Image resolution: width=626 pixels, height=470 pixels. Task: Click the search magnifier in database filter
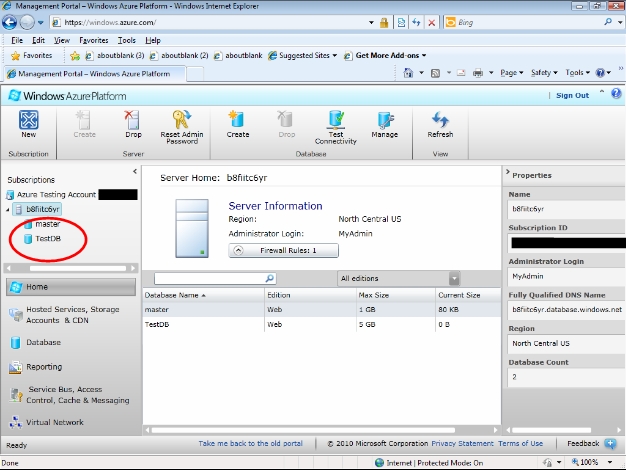[x=269, y=278]
